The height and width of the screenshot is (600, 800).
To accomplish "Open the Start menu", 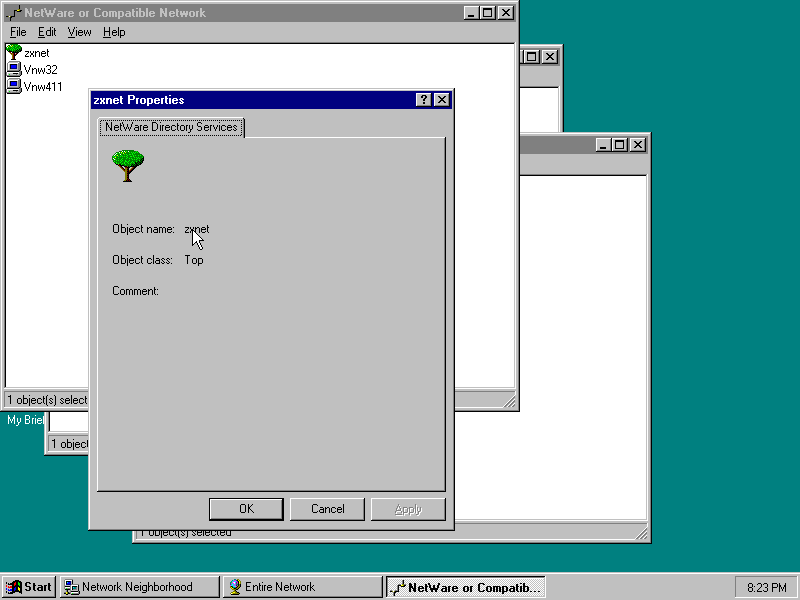I will [x=29, y=587].
